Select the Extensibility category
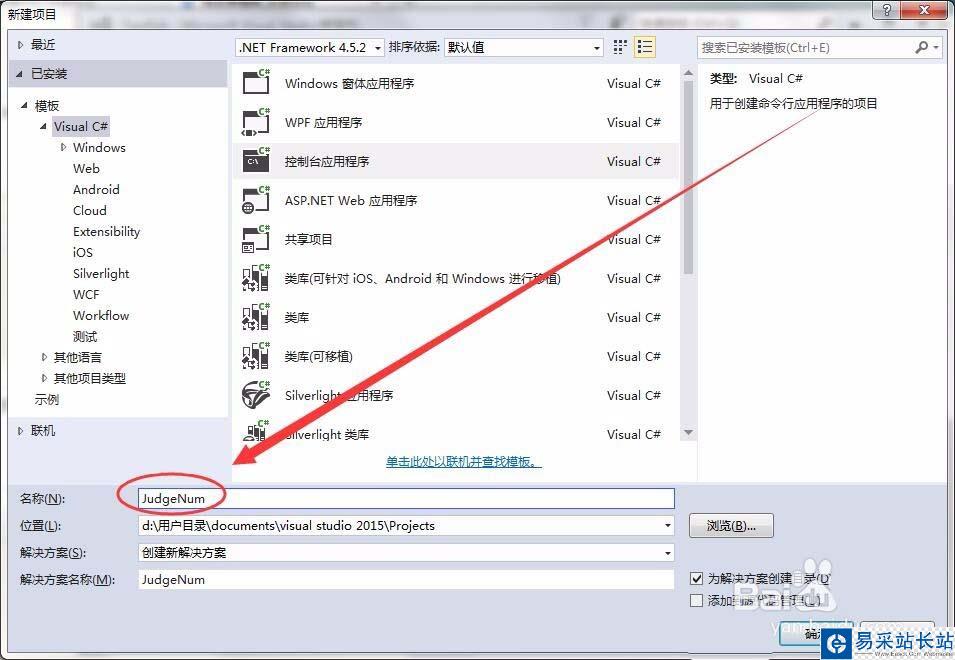This screenshot has width=955, height=660. [x=107, y=231]
